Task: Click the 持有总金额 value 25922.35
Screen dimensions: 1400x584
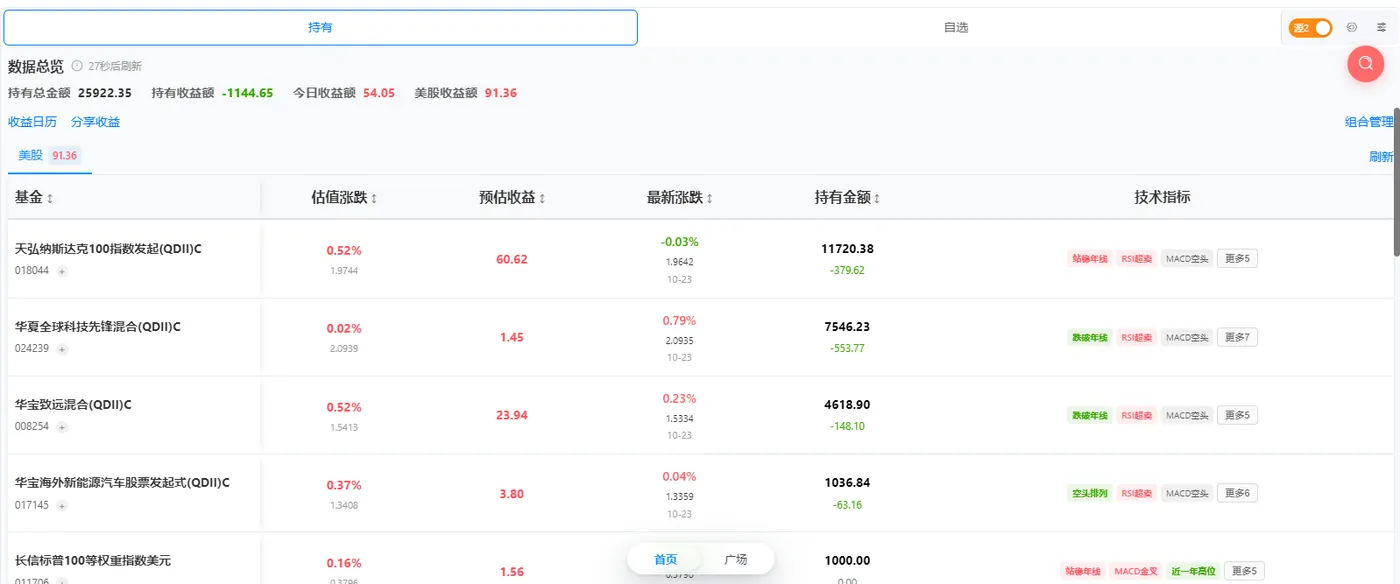Action: (105, 93)
